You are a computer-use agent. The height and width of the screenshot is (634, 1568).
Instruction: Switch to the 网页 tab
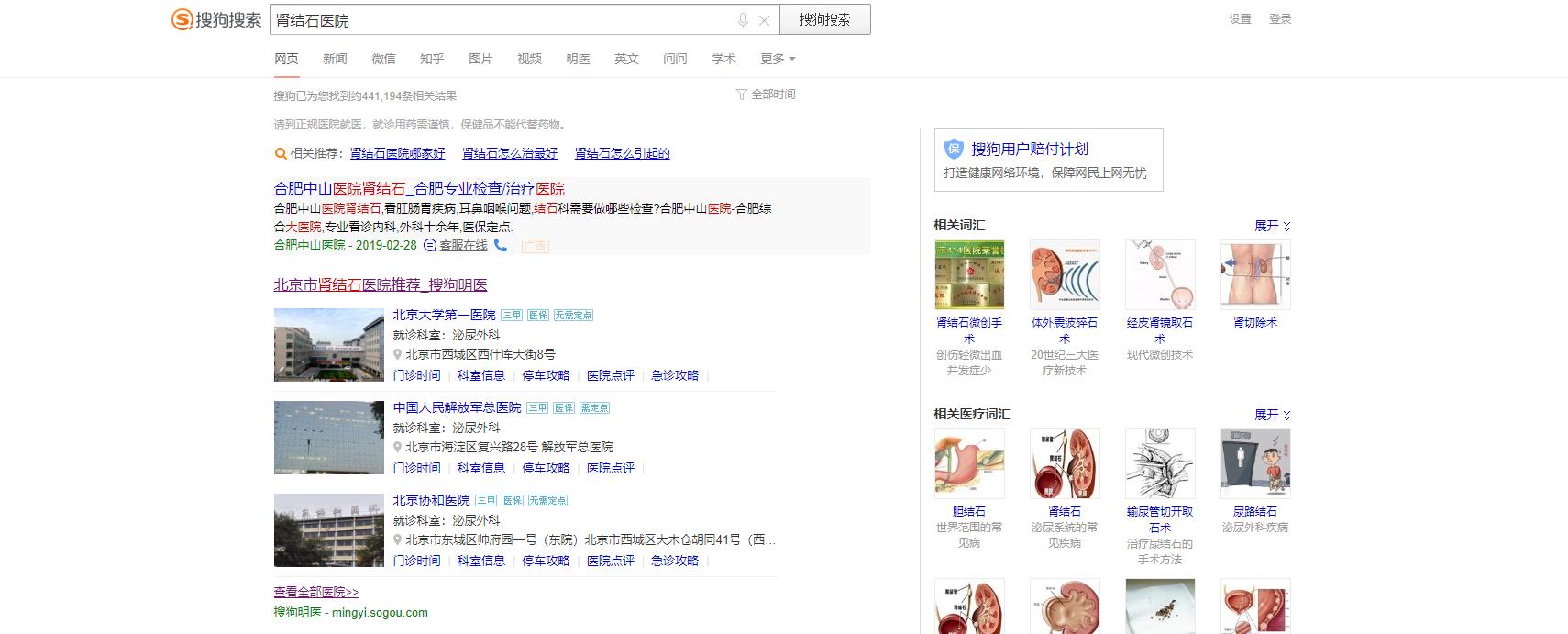click(x=286, y=59)
